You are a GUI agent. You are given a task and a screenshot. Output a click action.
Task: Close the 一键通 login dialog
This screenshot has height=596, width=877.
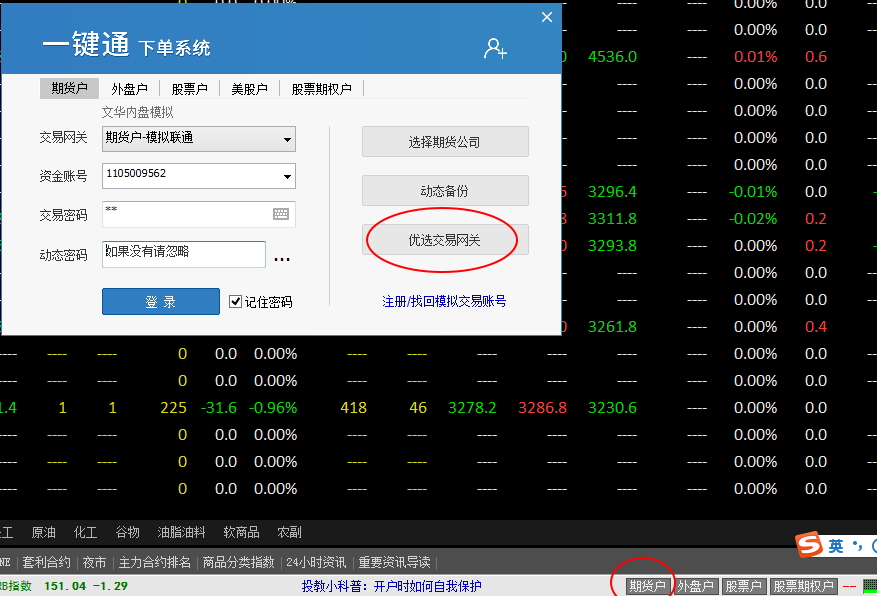[547, 17]
